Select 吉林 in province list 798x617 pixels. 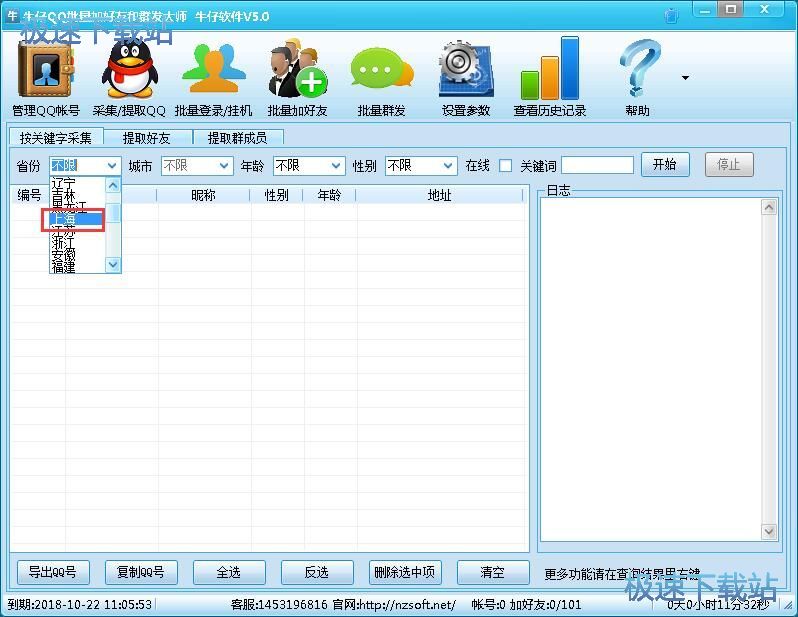(x=77, y=195)
